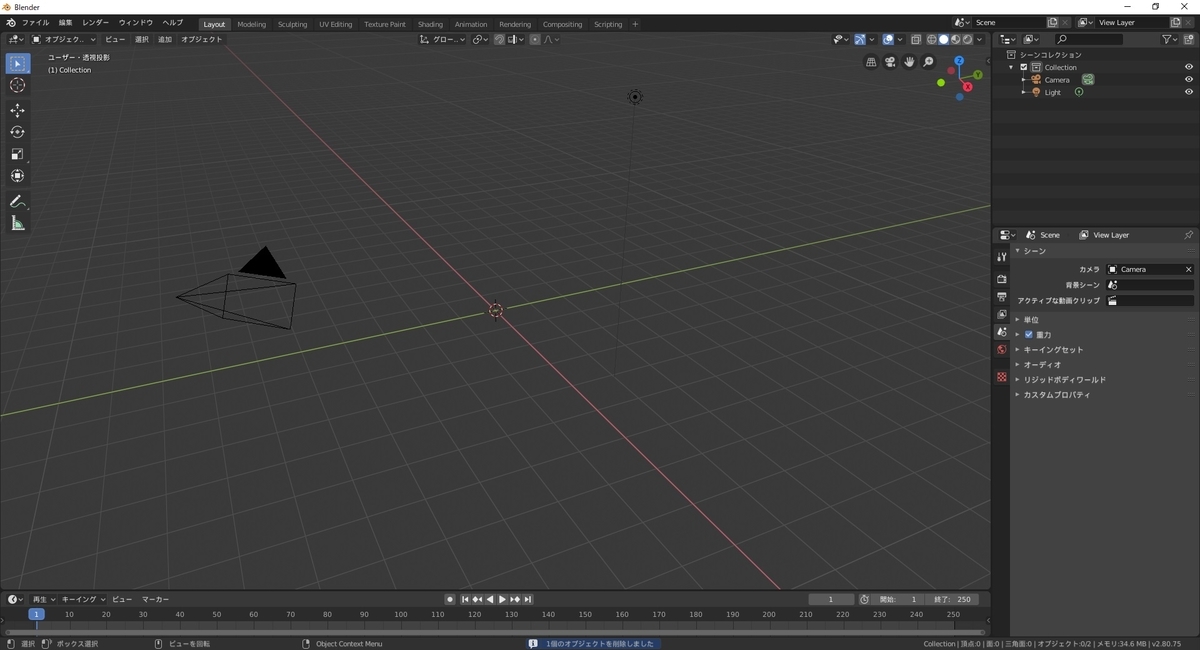Image resolution: width=1200 pixels, height=650 pixels.
Task: Open the ファイル menu
Action: pyautogui.click(x=35, y=23)
